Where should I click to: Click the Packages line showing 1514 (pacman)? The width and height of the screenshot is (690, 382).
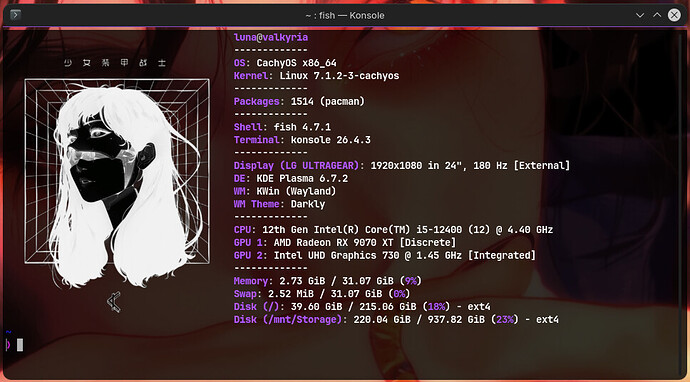click(299, 101)
